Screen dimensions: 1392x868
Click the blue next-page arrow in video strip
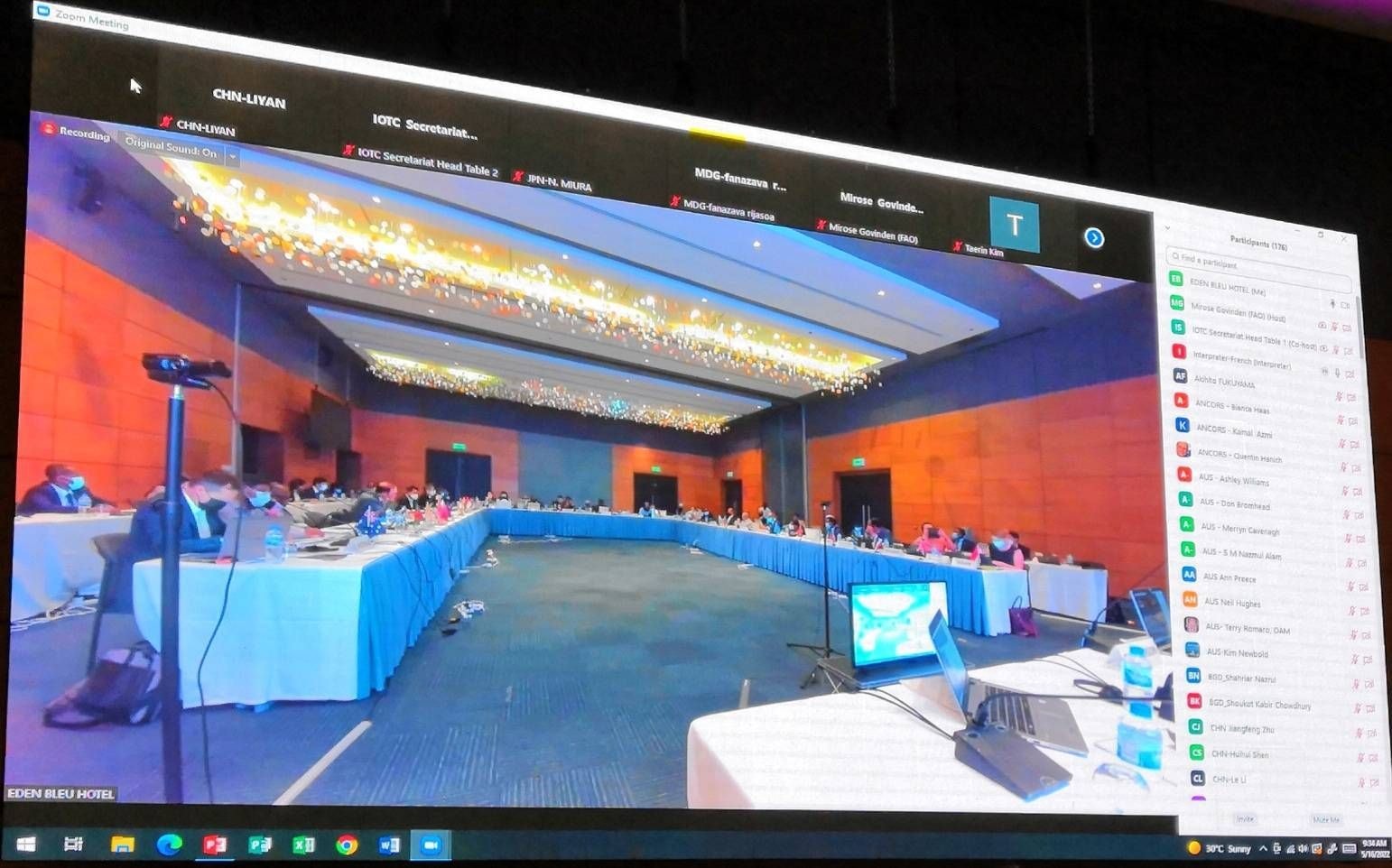point(1094,238)
